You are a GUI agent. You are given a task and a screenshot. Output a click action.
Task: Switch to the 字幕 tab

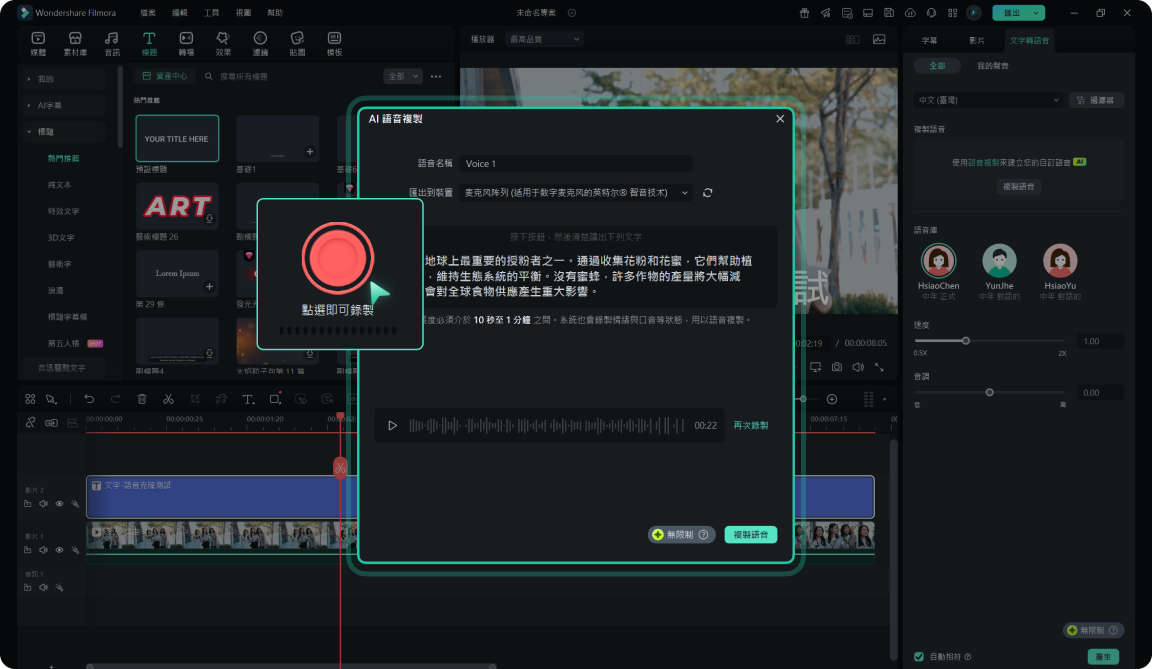929,41
